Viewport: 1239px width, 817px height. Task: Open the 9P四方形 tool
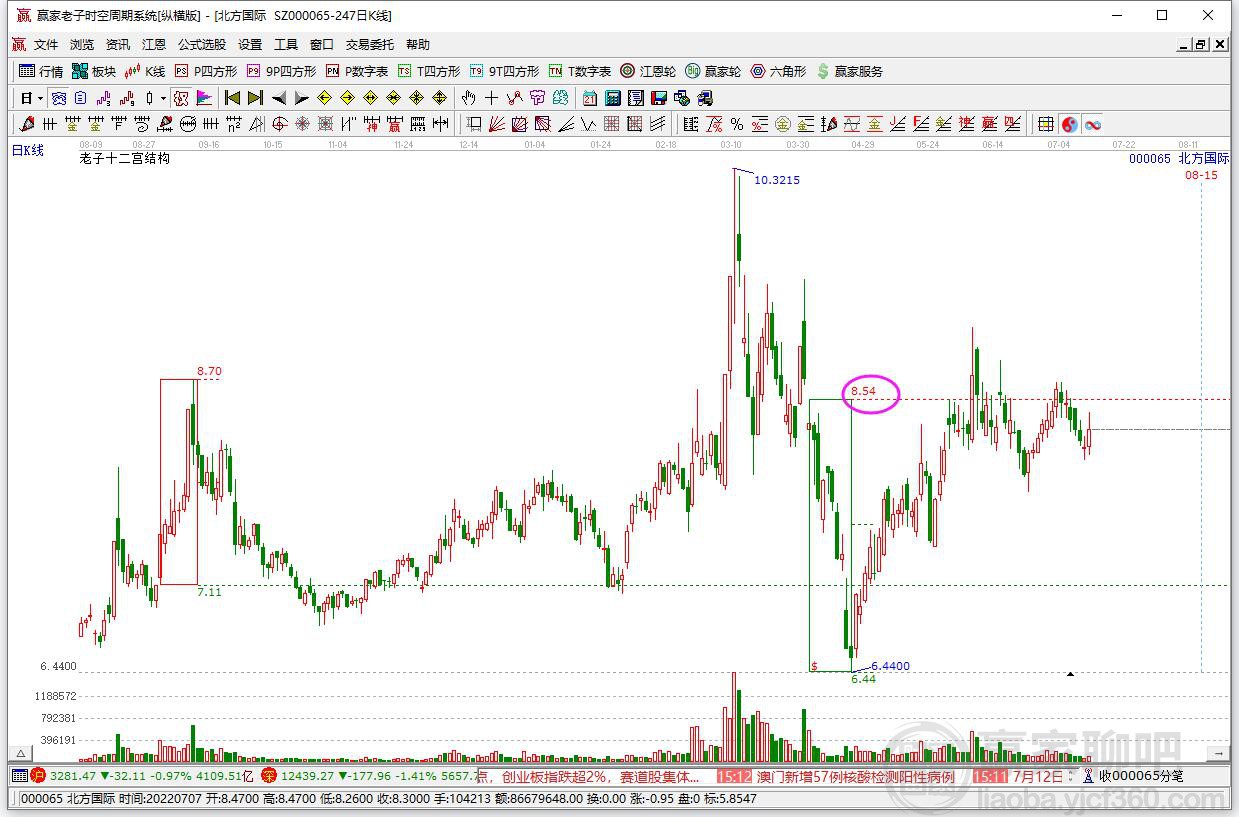pyautogui.click(x=281, y=71)
